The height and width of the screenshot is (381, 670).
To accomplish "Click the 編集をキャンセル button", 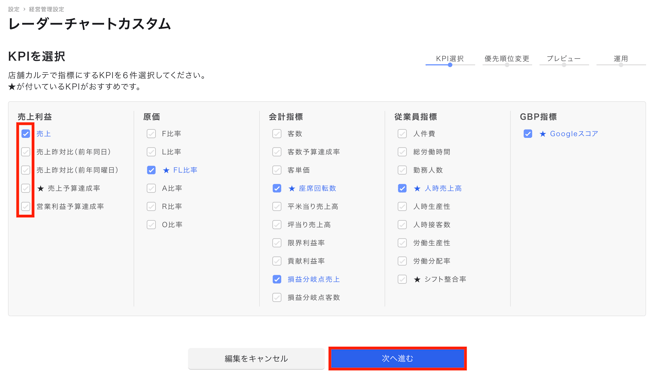I will click(x=256, y=359).
